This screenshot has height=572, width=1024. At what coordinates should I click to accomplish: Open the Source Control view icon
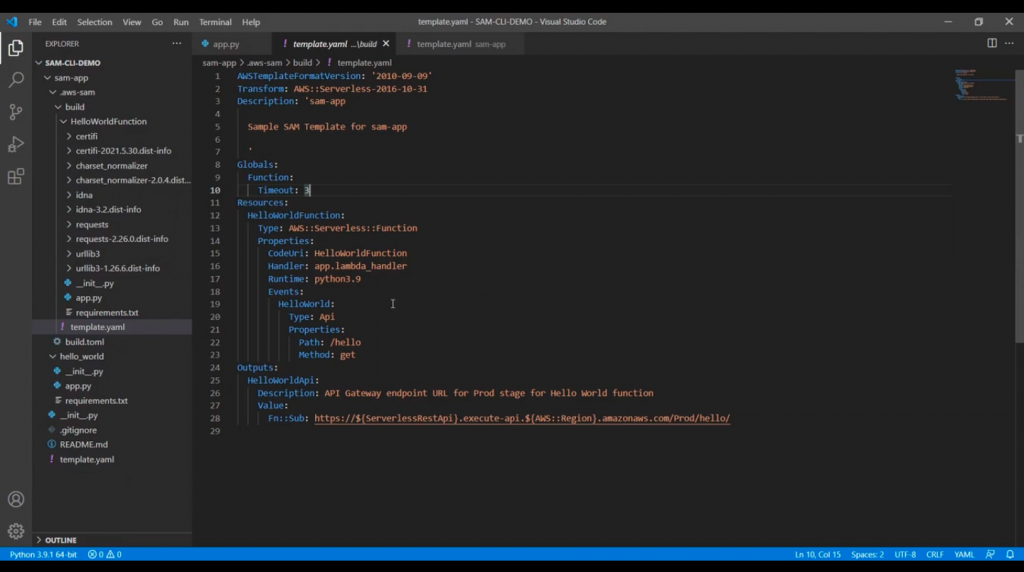coord(16,112)
